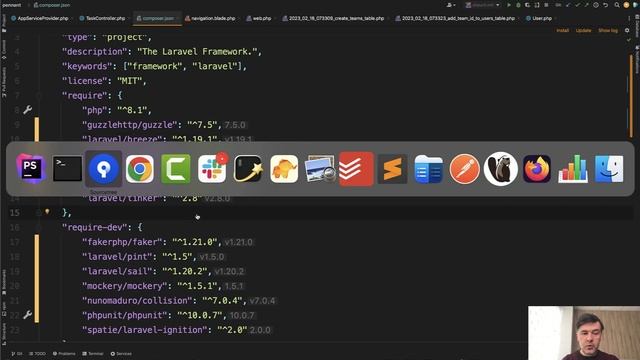Open Firefox from the dock
The height and width of the screenshot is (360, 640).
(537, 169)
